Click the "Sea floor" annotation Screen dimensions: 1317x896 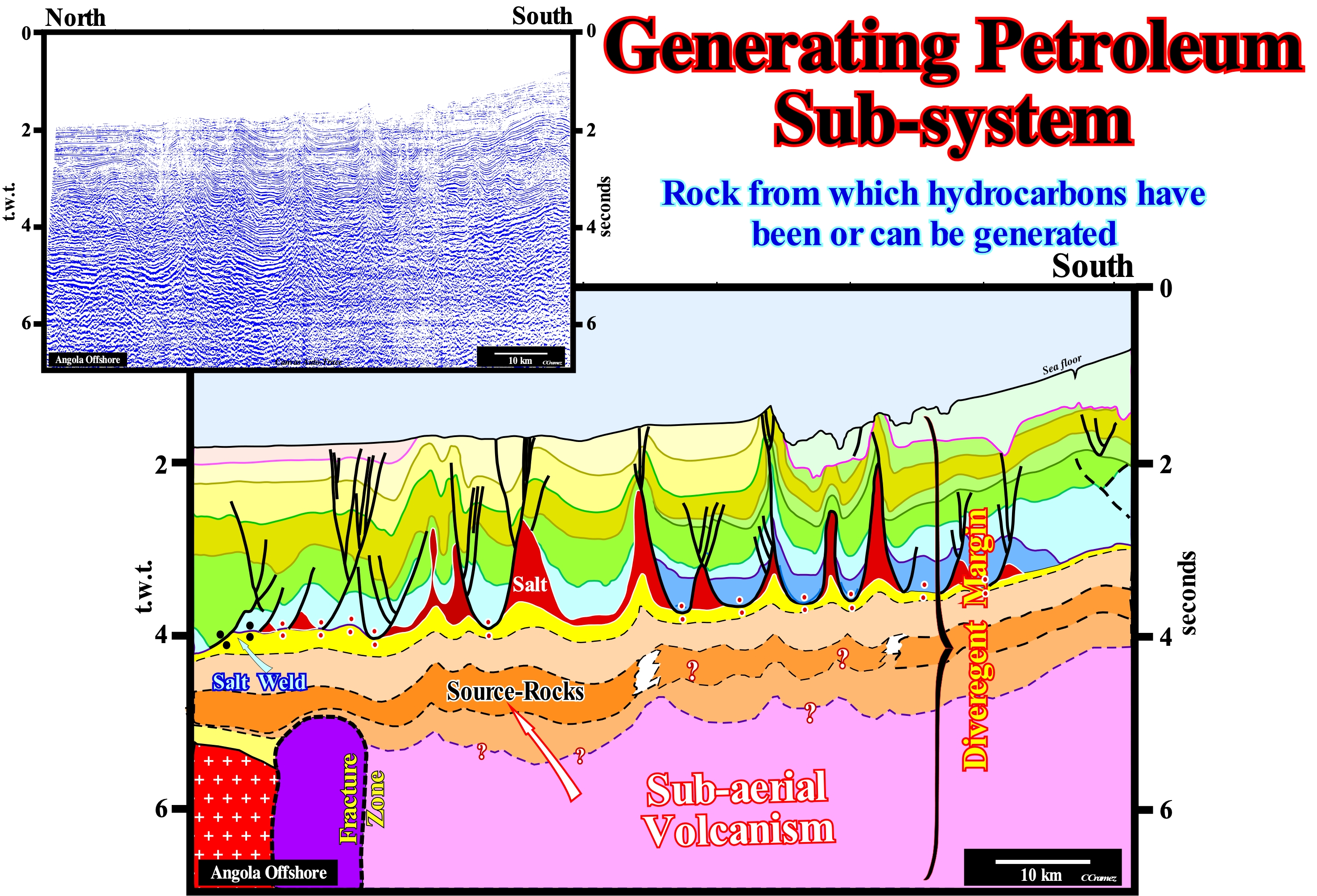click(x=1061, y=364)
